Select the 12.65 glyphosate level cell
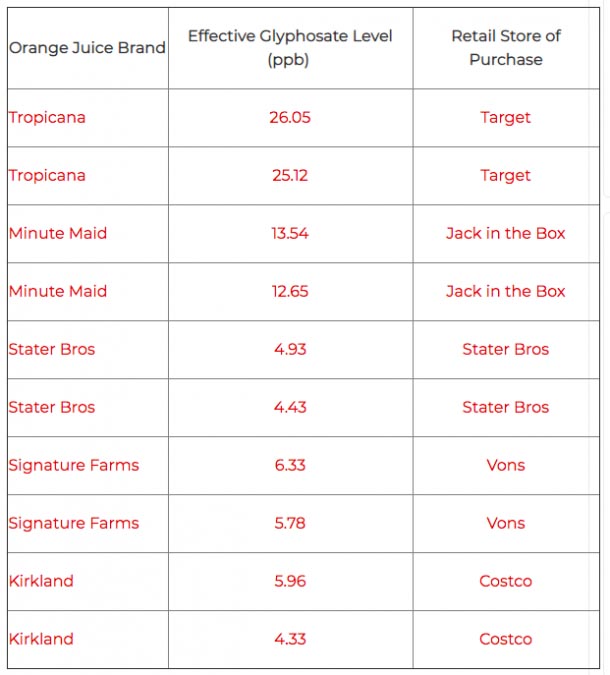Screen dimensions: 610x675 [290, 291]
